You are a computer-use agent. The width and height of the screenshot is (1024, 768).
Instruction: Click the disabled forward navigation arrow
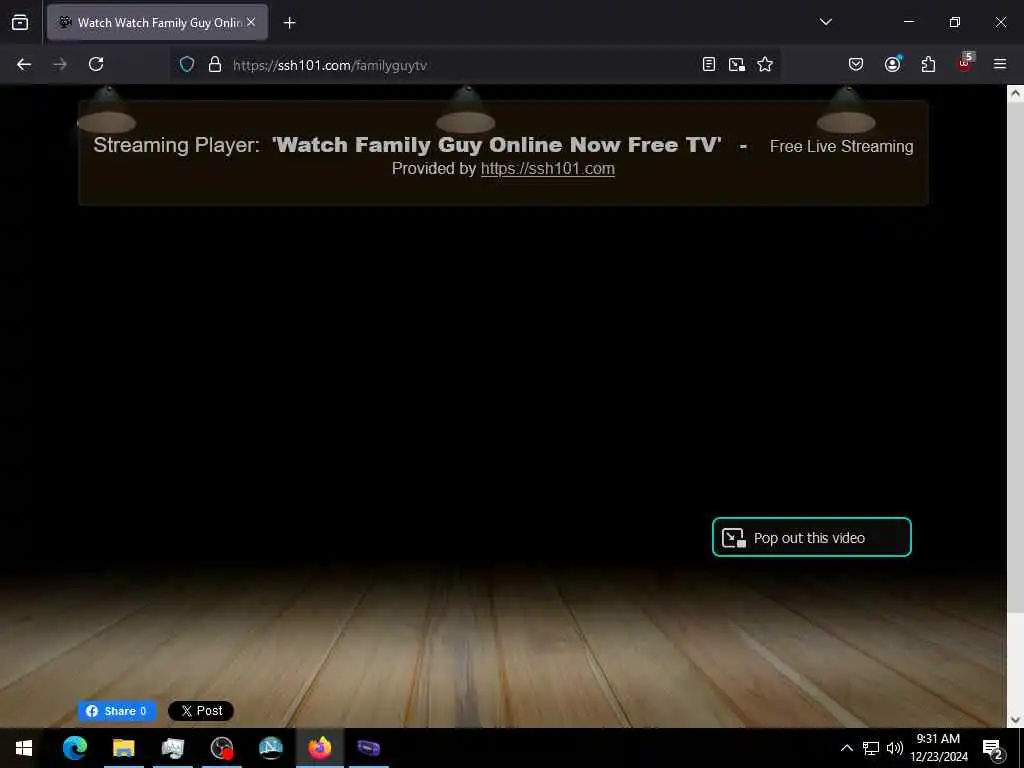60,64
